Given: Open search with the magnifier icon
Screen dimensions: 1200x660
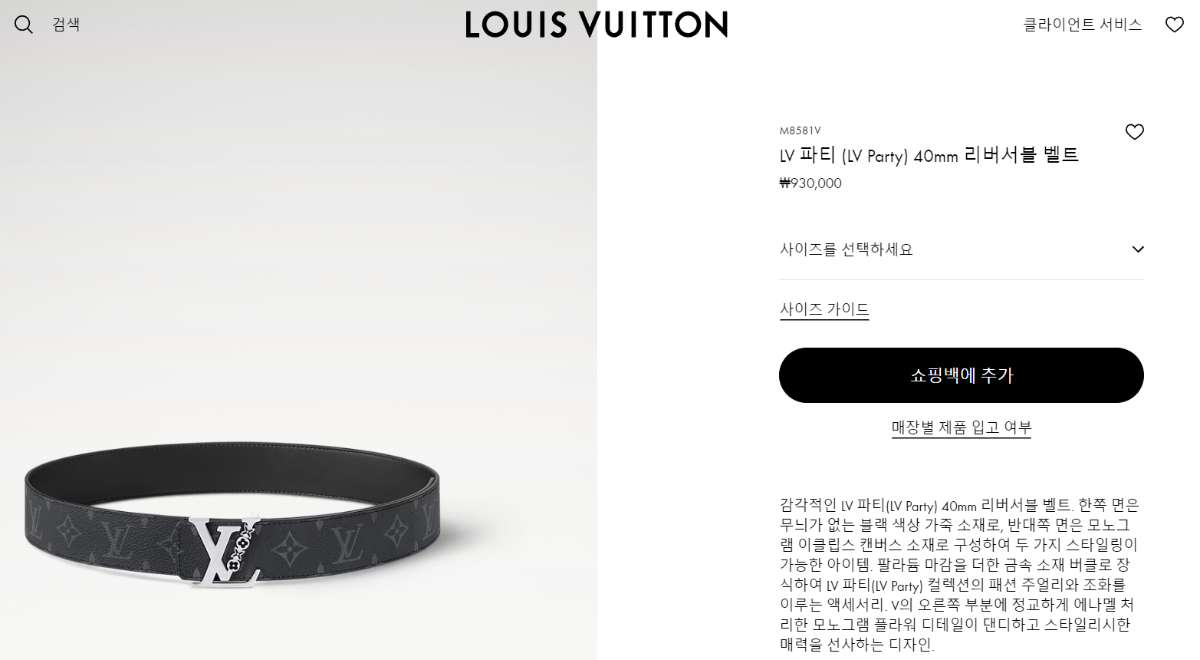Looking at the screenshot, I should click(24, 24).
